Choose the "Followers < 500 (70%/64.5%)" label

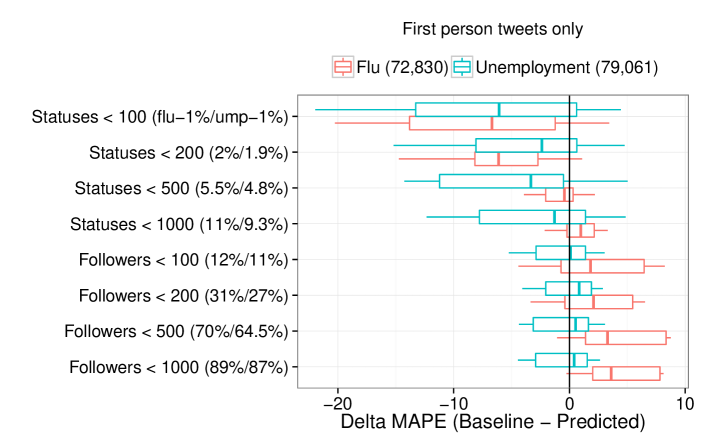(x=176, y=331)
